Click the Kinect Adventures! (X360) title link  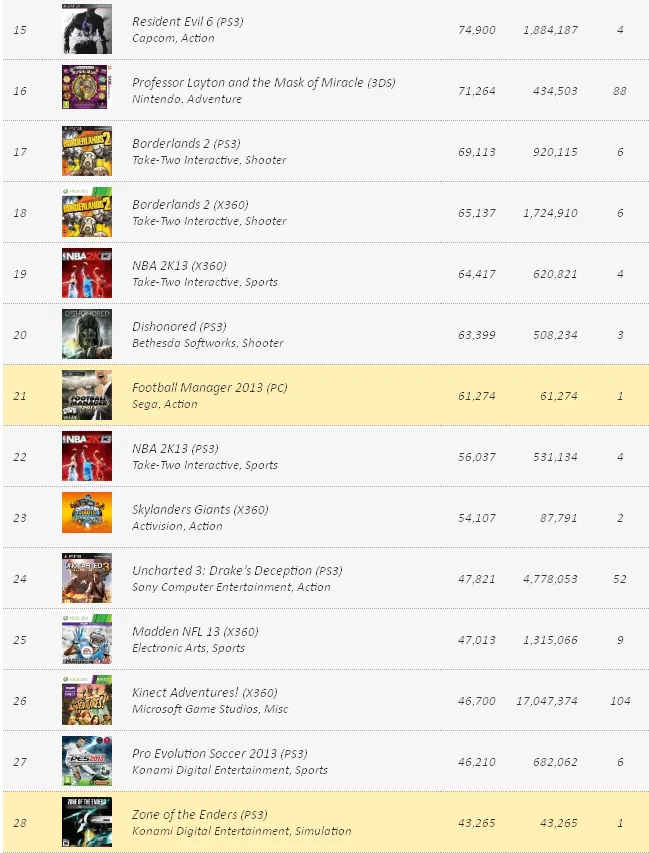coord(204,692)
